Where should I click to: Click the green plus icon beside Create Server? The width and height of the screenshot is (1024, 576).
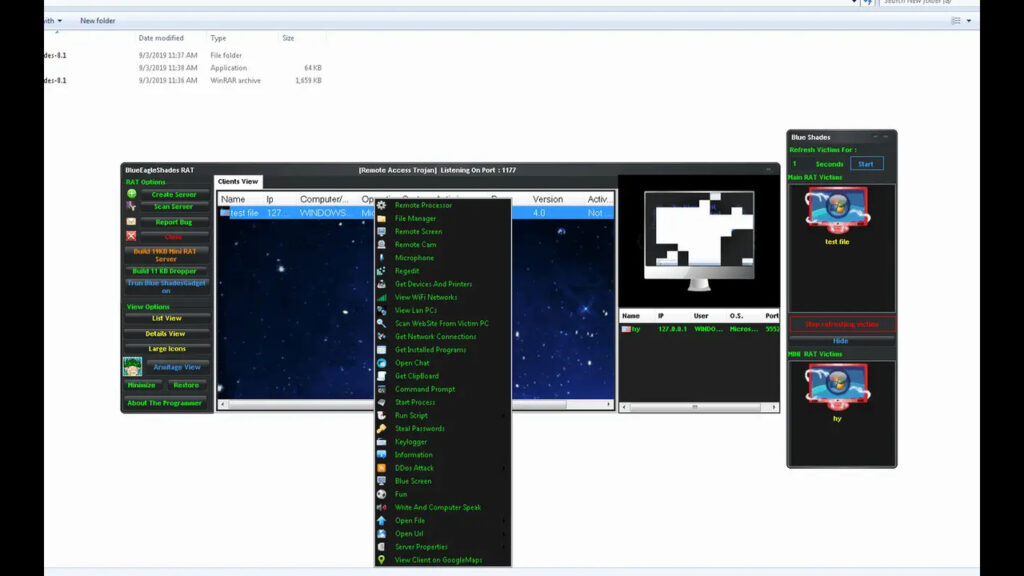(131, 194)
